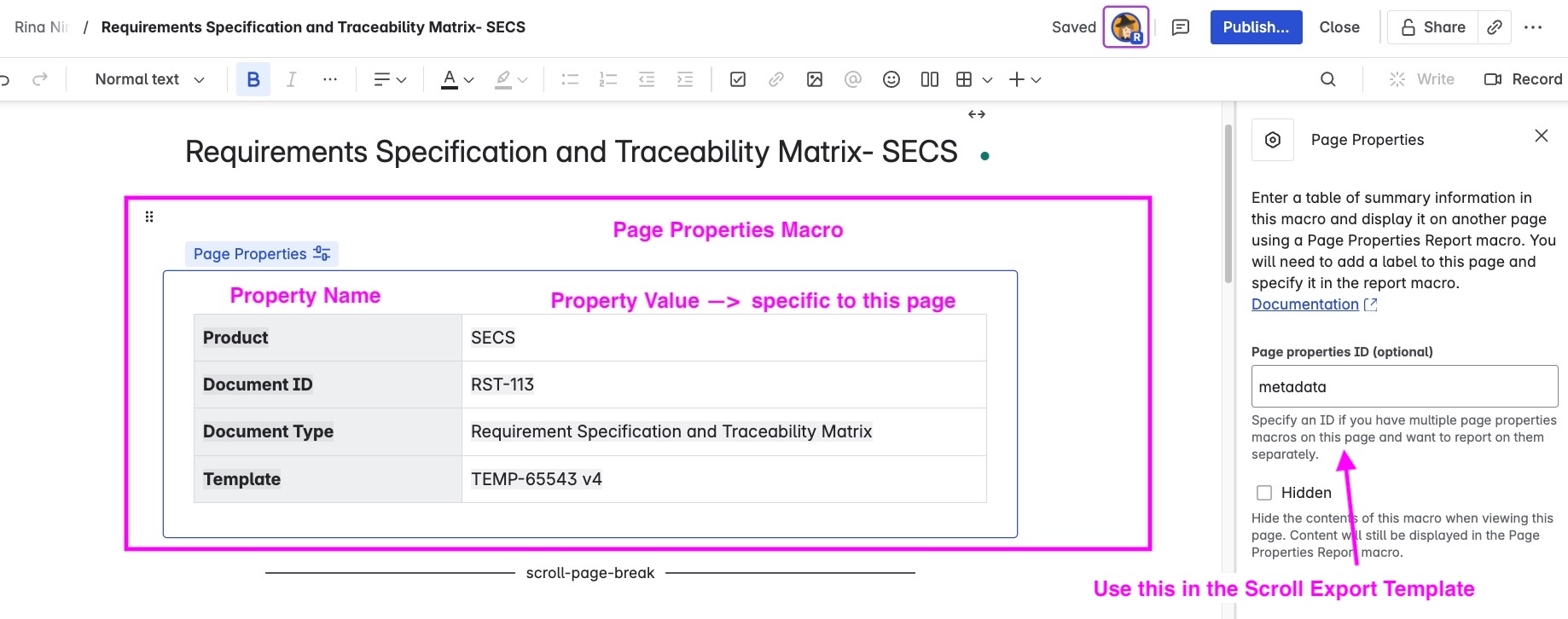This screenshot has height=619, width=1568.
Task: Insert a table
Action: click(x=964, y=79)
